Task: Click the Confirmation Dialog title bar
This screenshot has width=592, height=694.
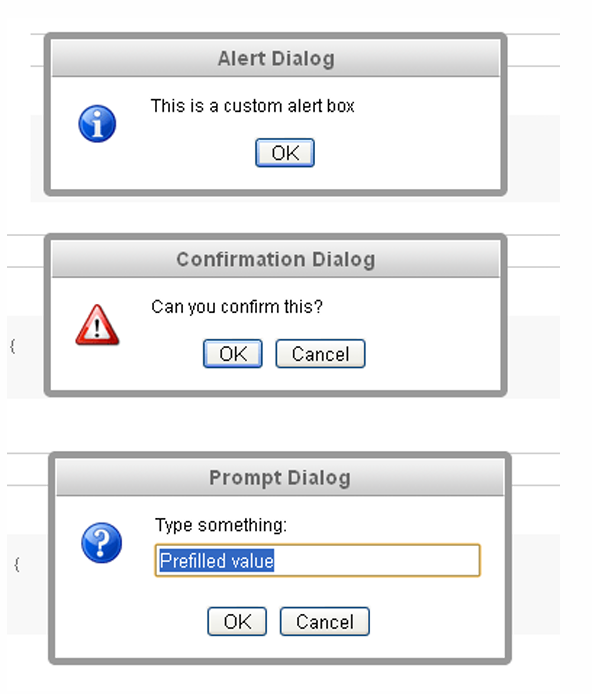Action: pyautogui.click(x=276, y=259)
